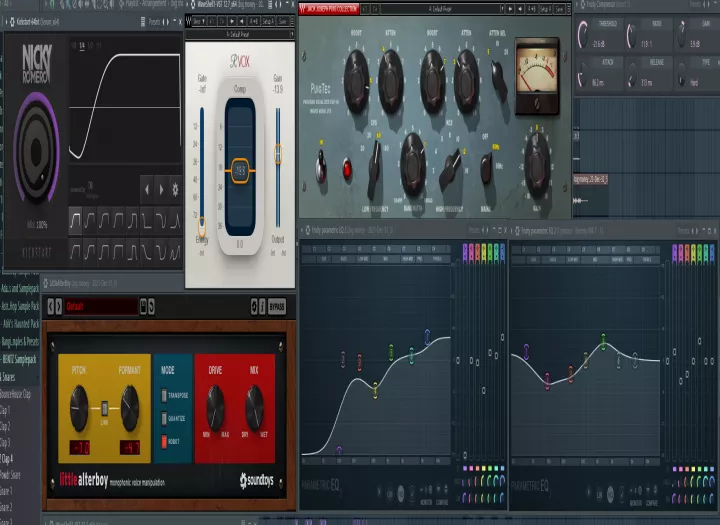Click the Pitch value display in Little AlterBoy
Screen dimensions: 720x525
coord(79,448)
